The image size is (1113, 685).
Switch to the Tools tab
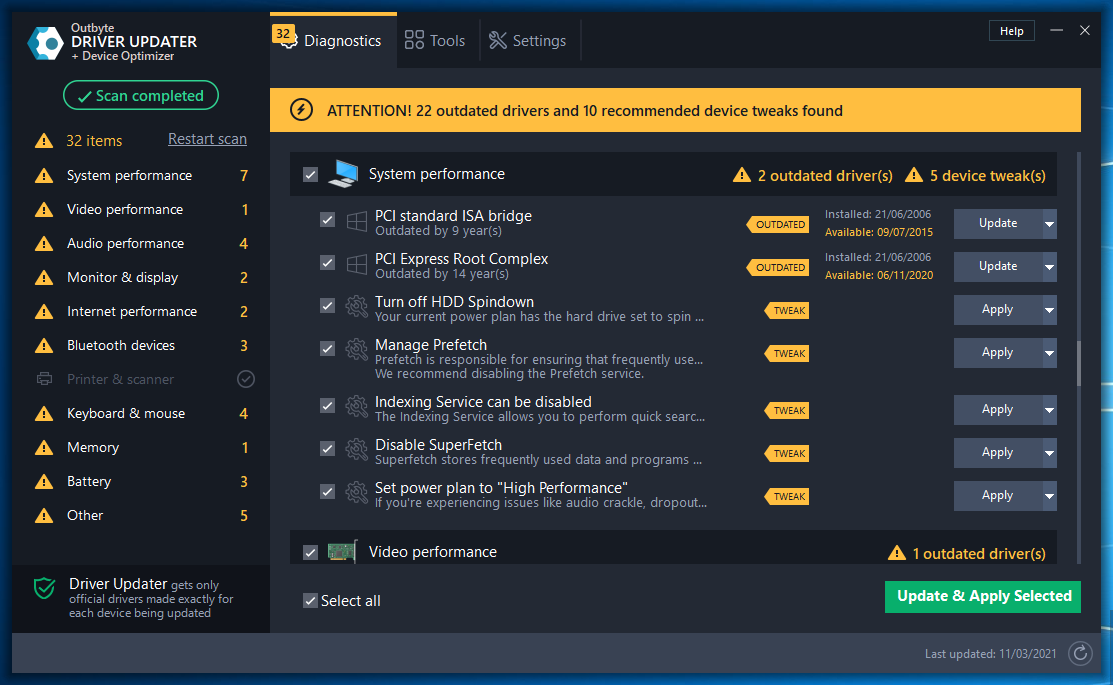pyautogui.click(x=435, y=41)
